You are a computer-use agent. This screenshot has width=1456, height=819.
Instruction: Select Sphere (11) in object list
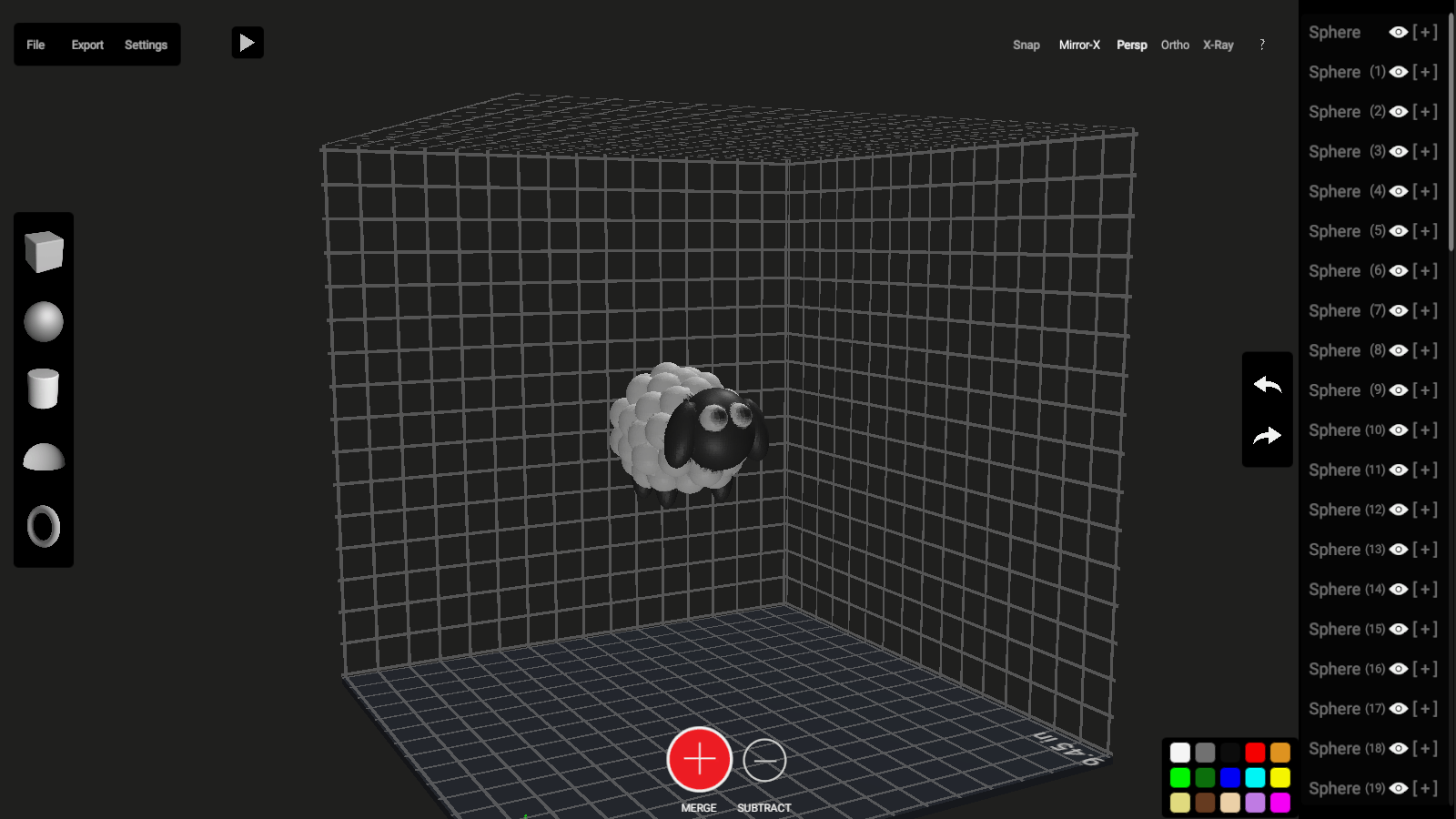[1347, 470]
